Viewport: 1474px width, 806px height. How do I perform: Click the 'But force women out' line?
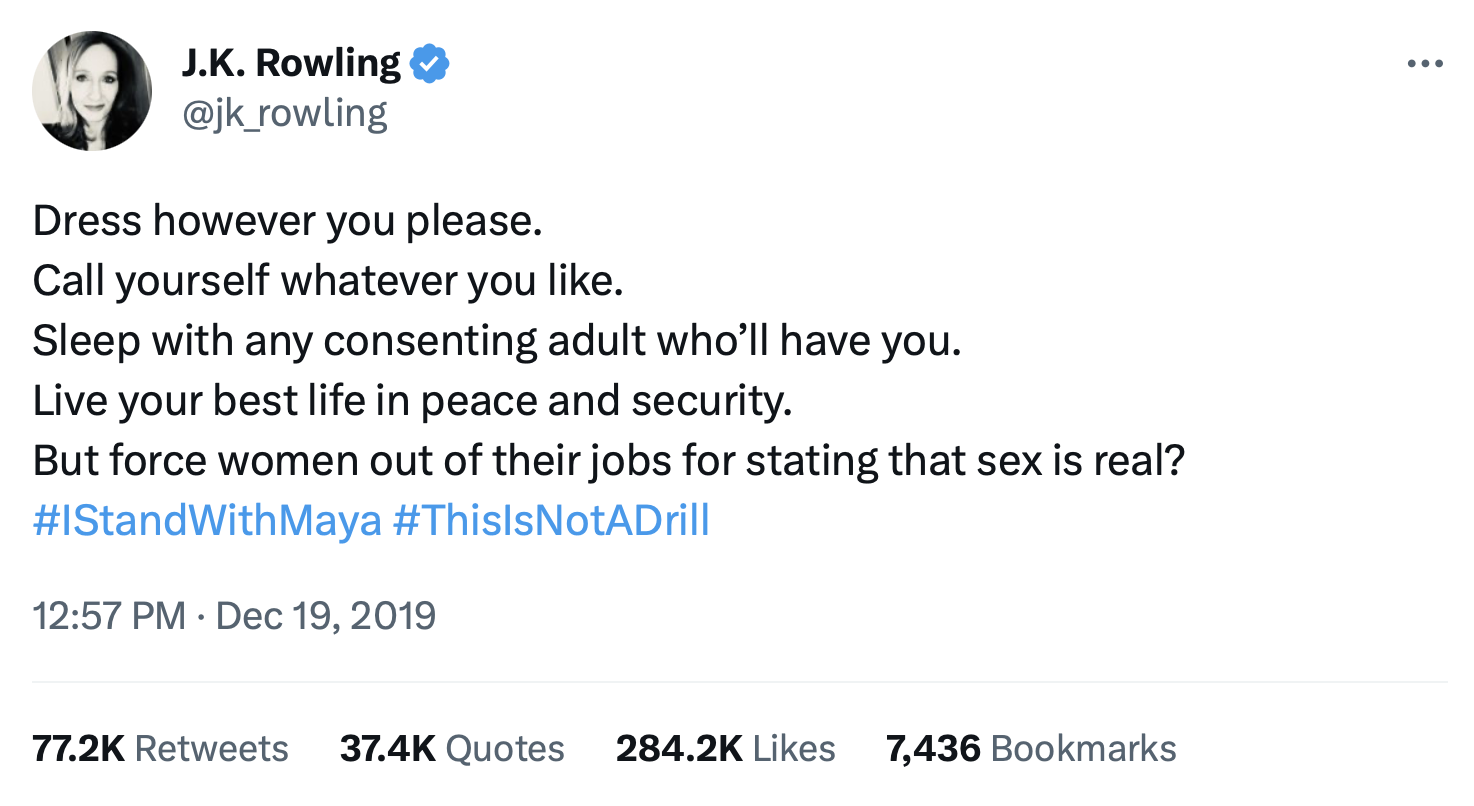tap(609, 461)
